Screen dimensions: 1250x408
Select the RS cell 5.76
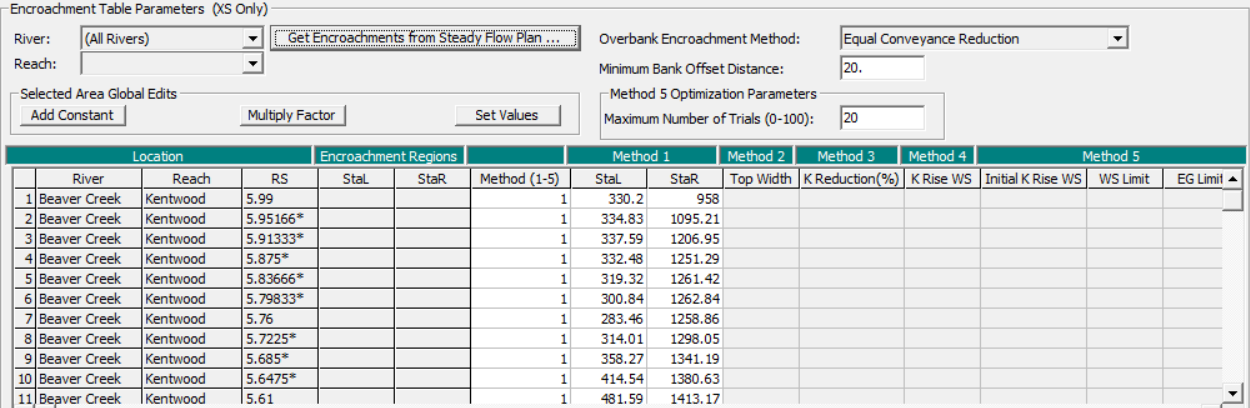click(279, 319)
